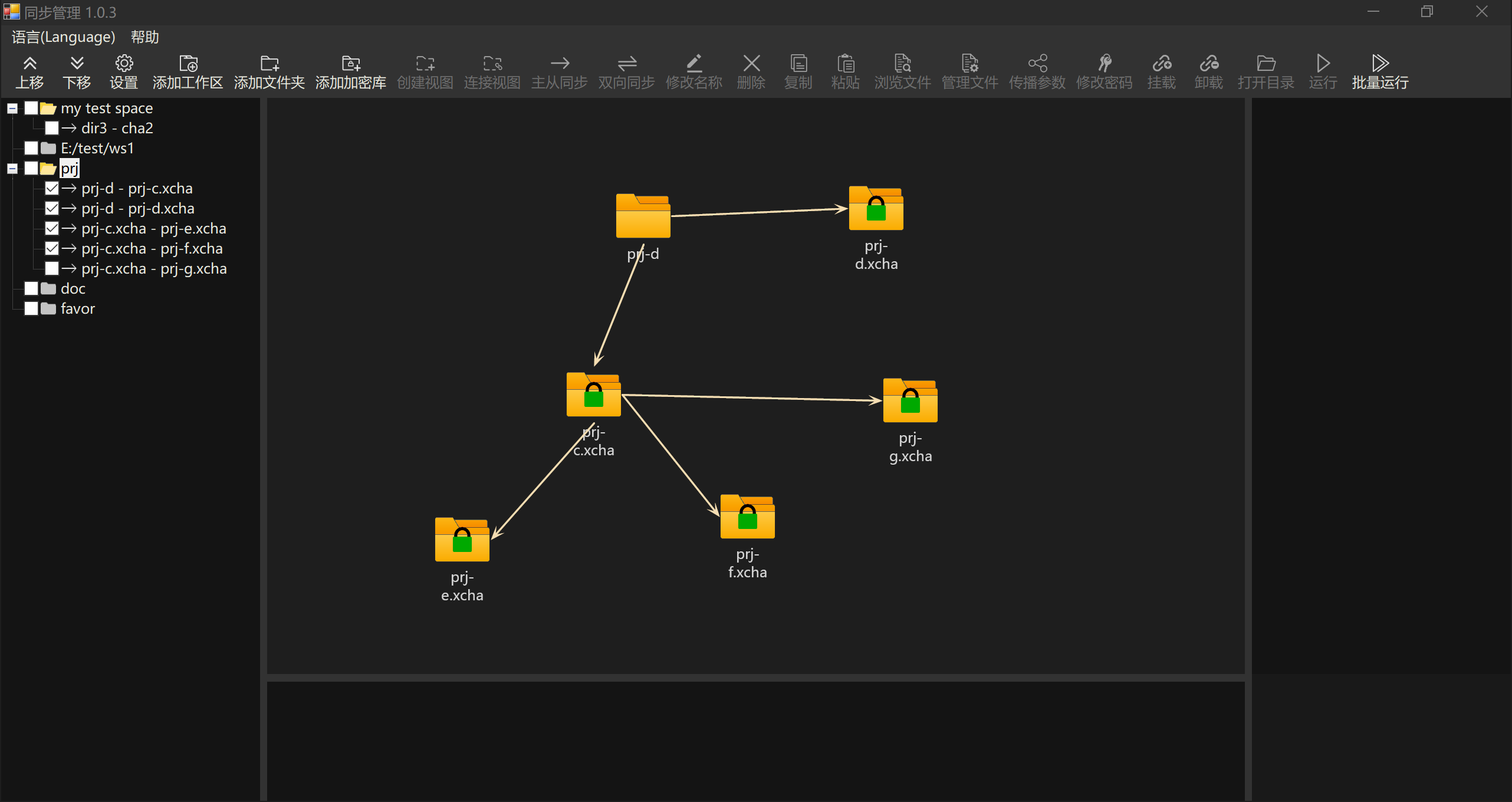The image size is (1512, 802).
Task: Select prj-c.xcha - prj-e.xcha sync entry
Action: click(x=153, y=228)
